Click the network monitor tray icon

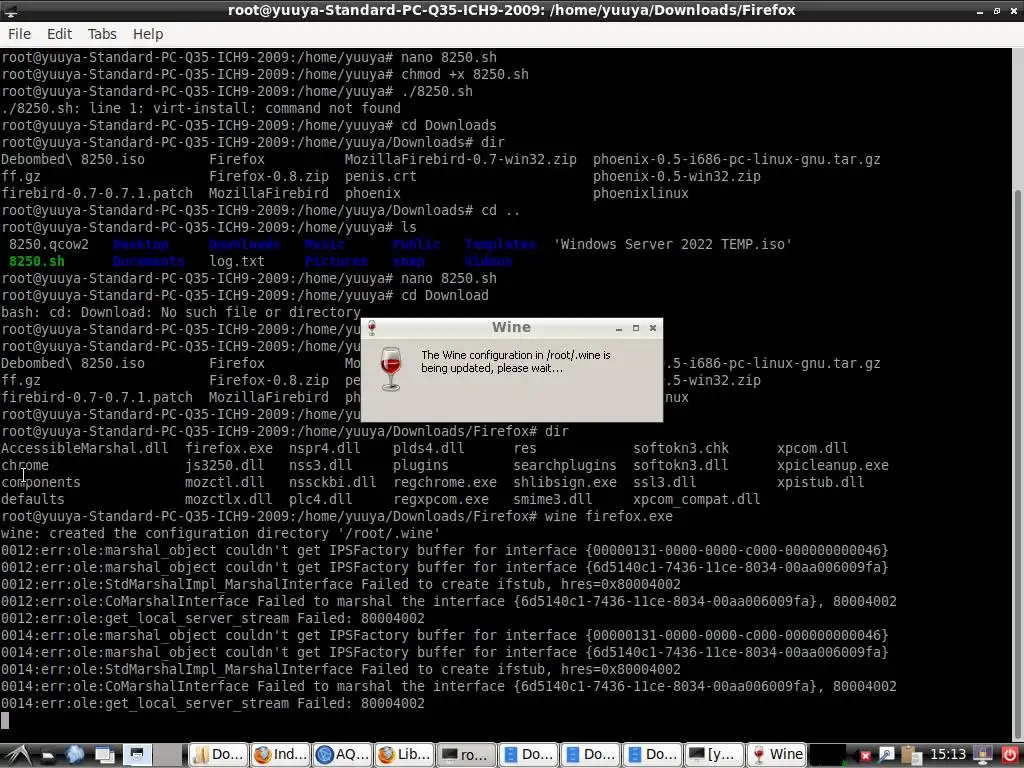tap(983, 756)
